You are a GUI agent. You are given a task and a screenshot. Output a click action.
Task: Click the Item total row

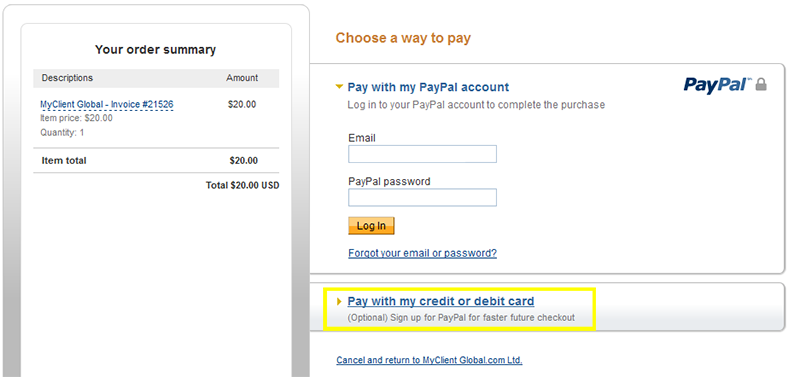156,161
